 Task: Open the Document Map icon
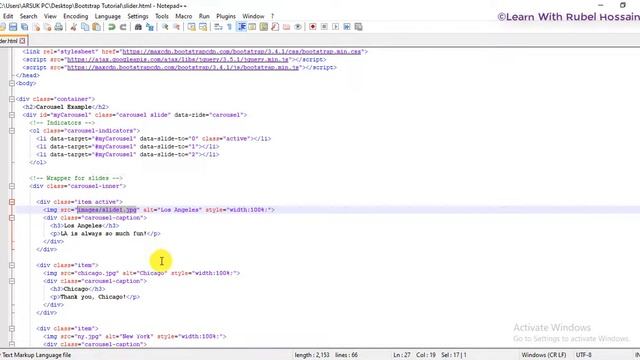click(264, 27)
